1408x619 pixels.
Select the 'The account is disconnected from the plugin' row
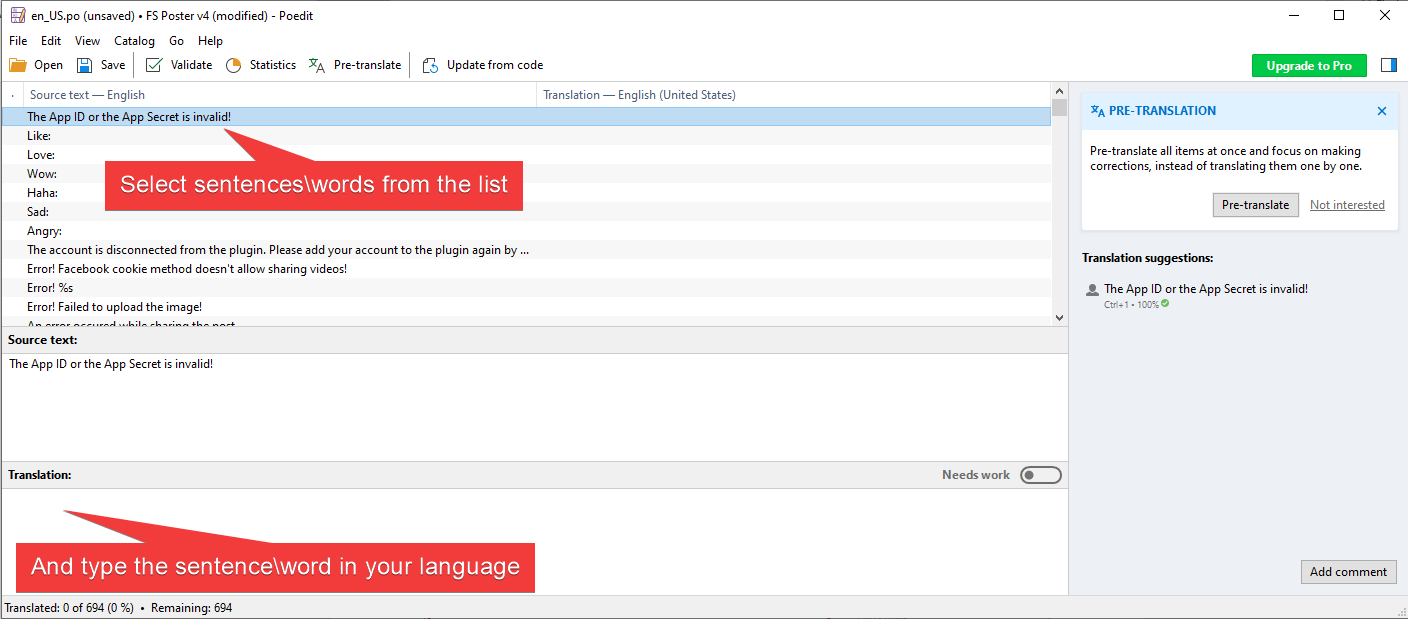[x=526, y=250]
